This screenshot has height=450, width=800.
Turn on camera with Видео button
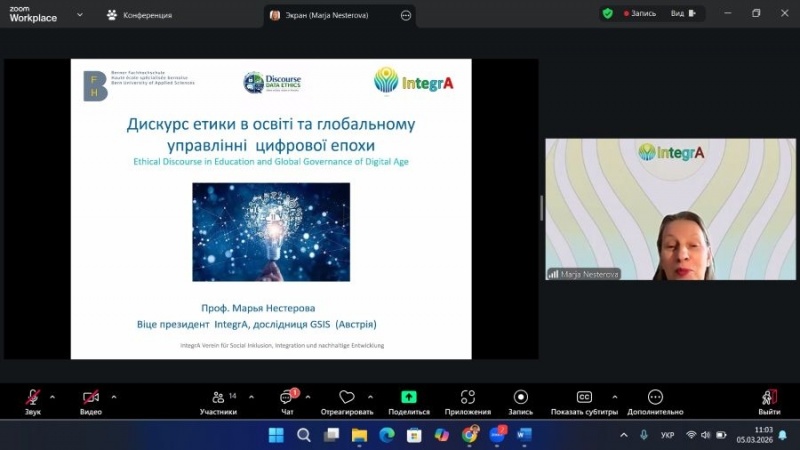[91, 397]
